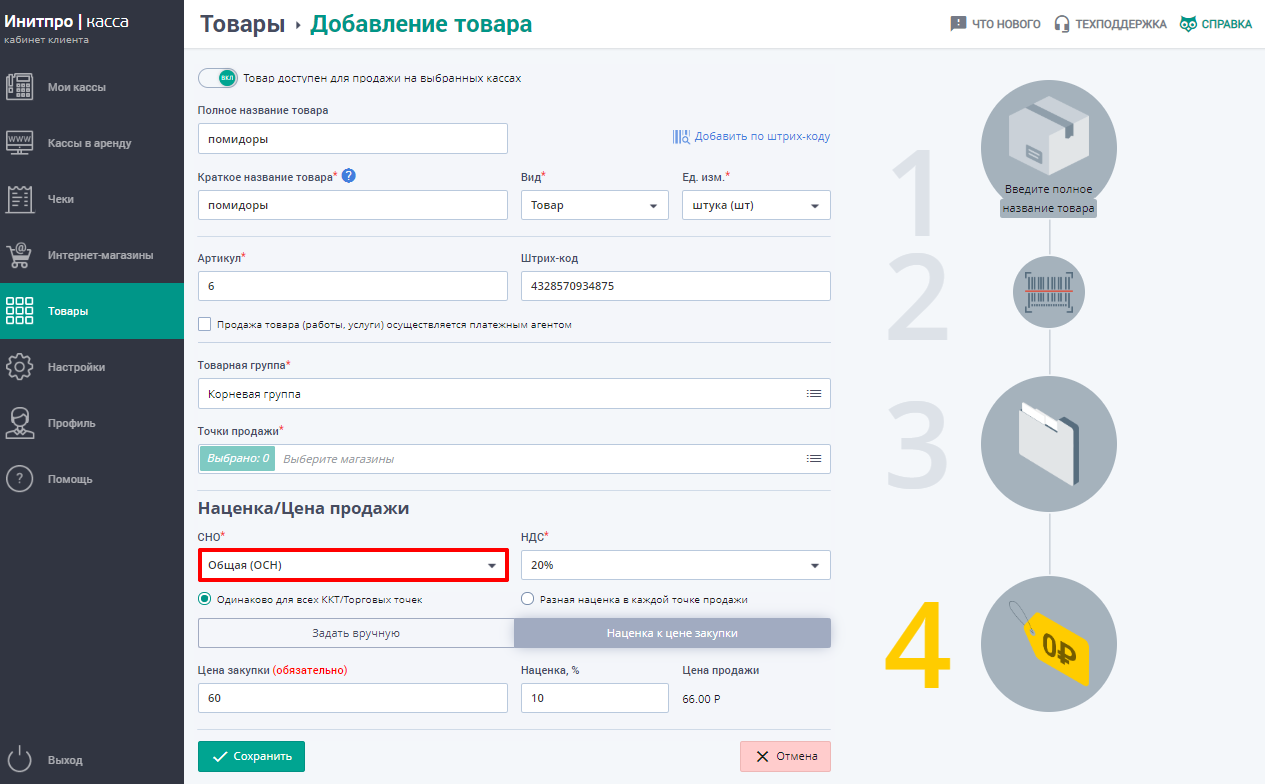Click the yellow price tag icon of step 4
Image resolution: width=1265 pixels, height=784 pixels.
pos(1049,643)
